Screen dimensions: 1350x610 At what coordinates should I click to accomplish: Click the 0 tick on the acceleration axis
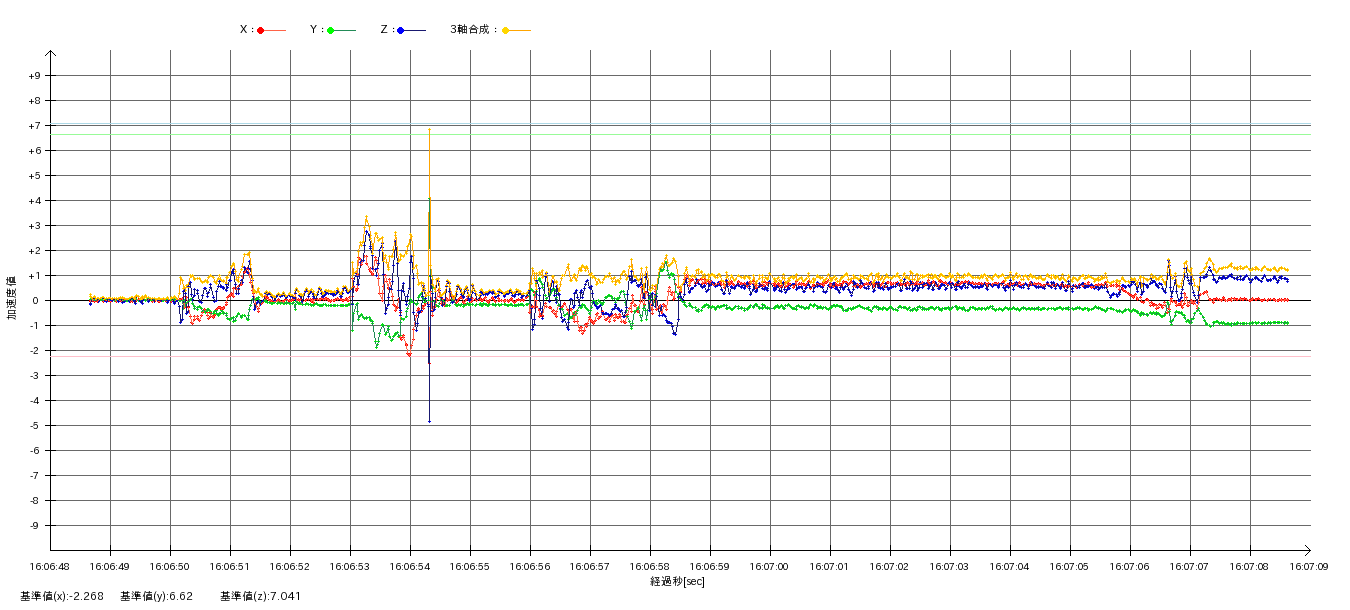[x=35, y=301]
